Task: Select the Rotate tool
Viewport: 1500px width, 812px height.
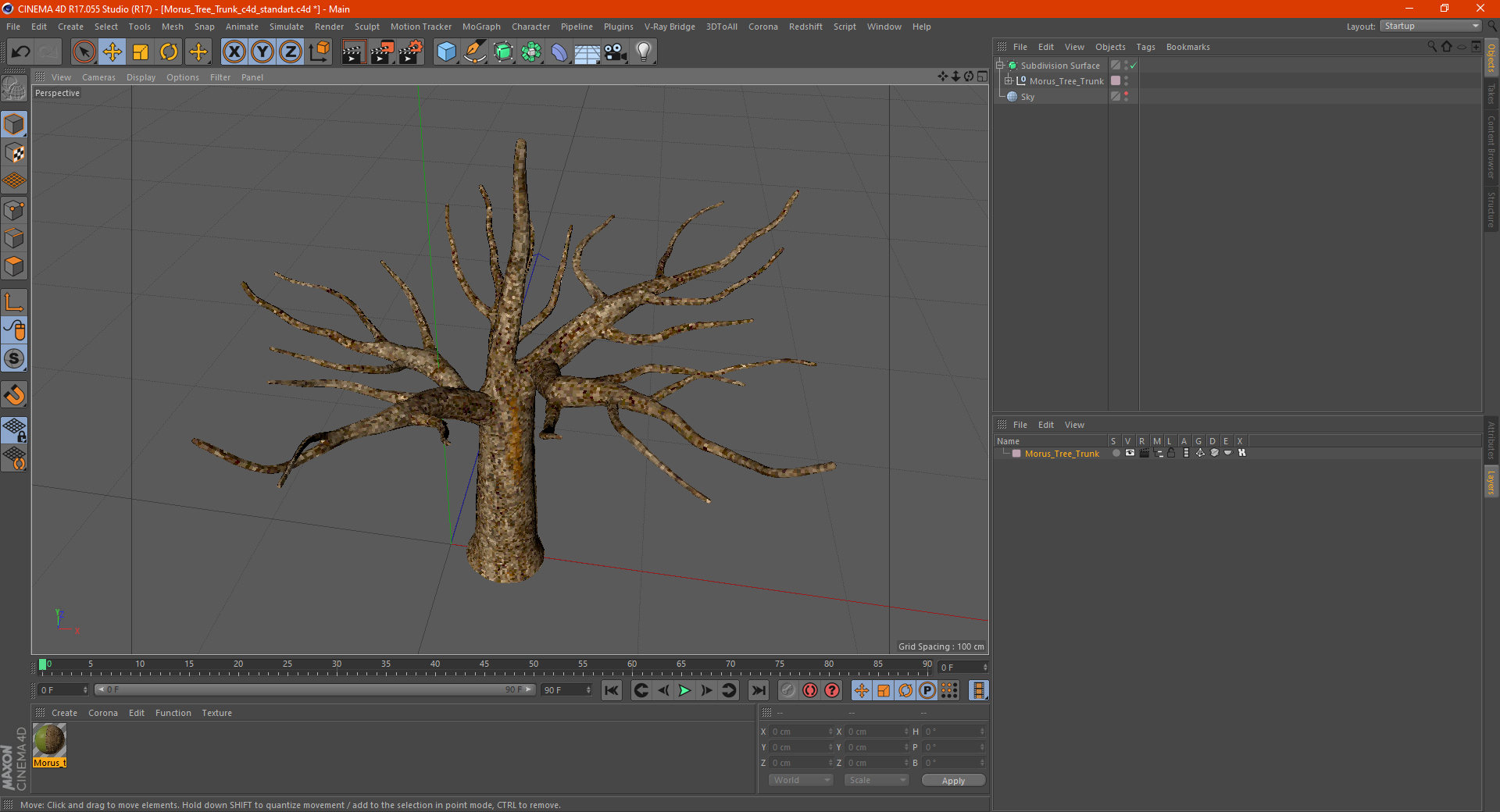Action: [x=169, y=52]
